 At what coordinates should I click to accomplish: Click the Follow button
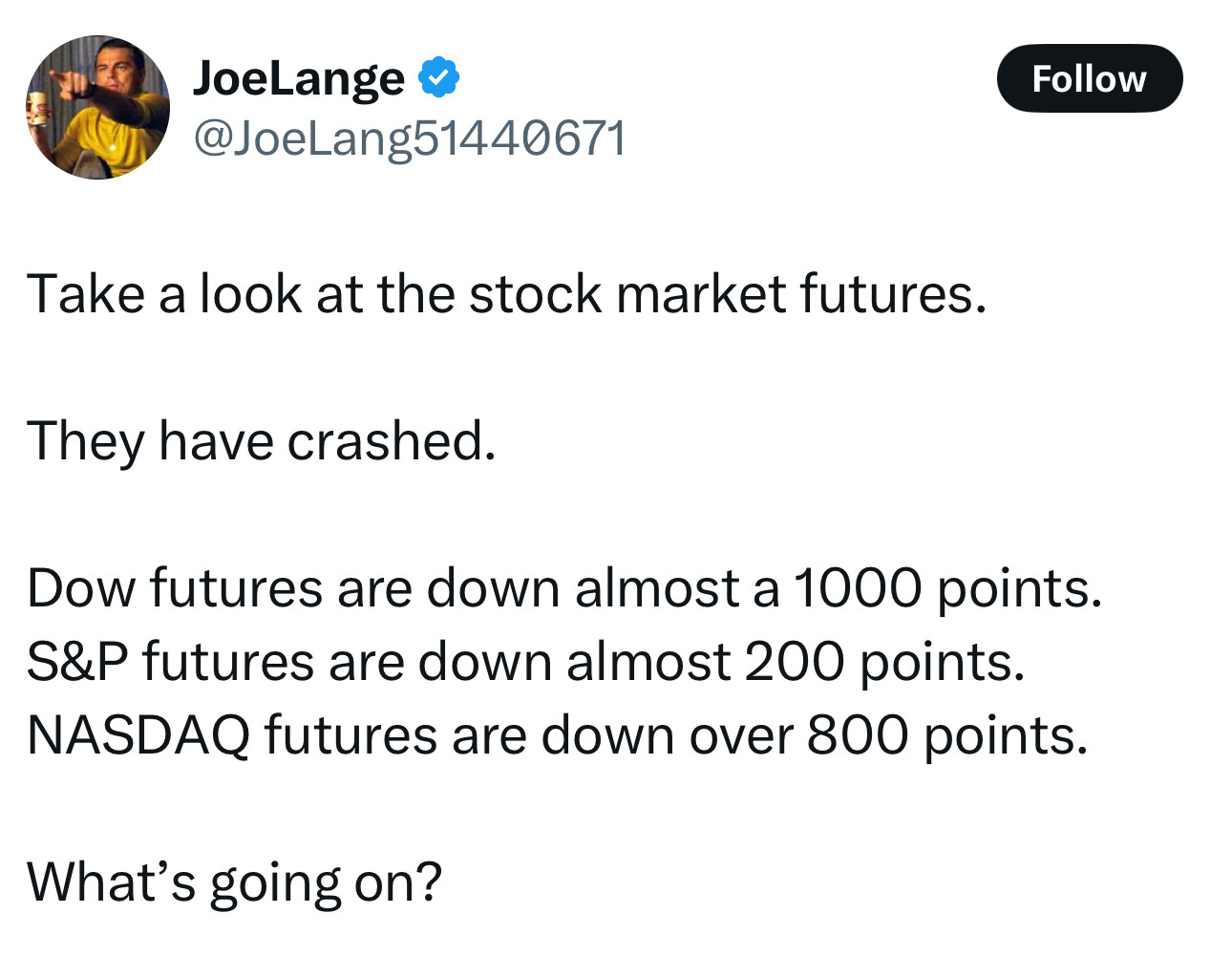[x=1089, y=78]
